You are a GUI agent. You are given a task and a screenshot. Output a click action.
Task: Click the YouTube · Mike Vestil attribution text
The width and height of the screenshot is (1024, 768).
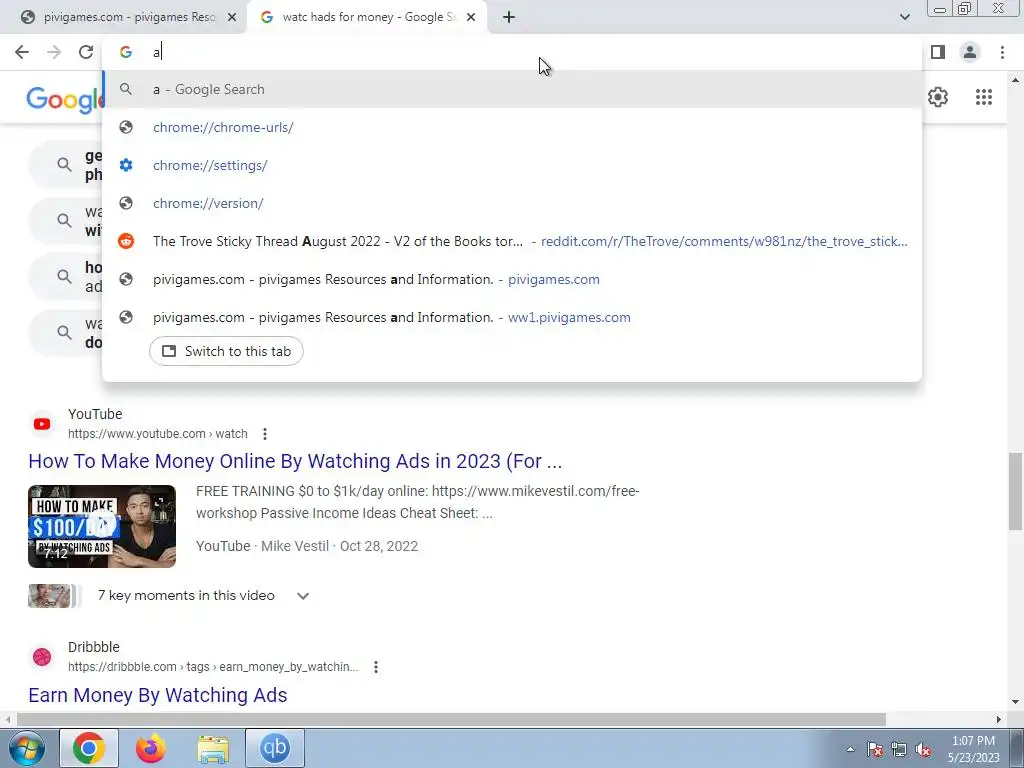262,546
